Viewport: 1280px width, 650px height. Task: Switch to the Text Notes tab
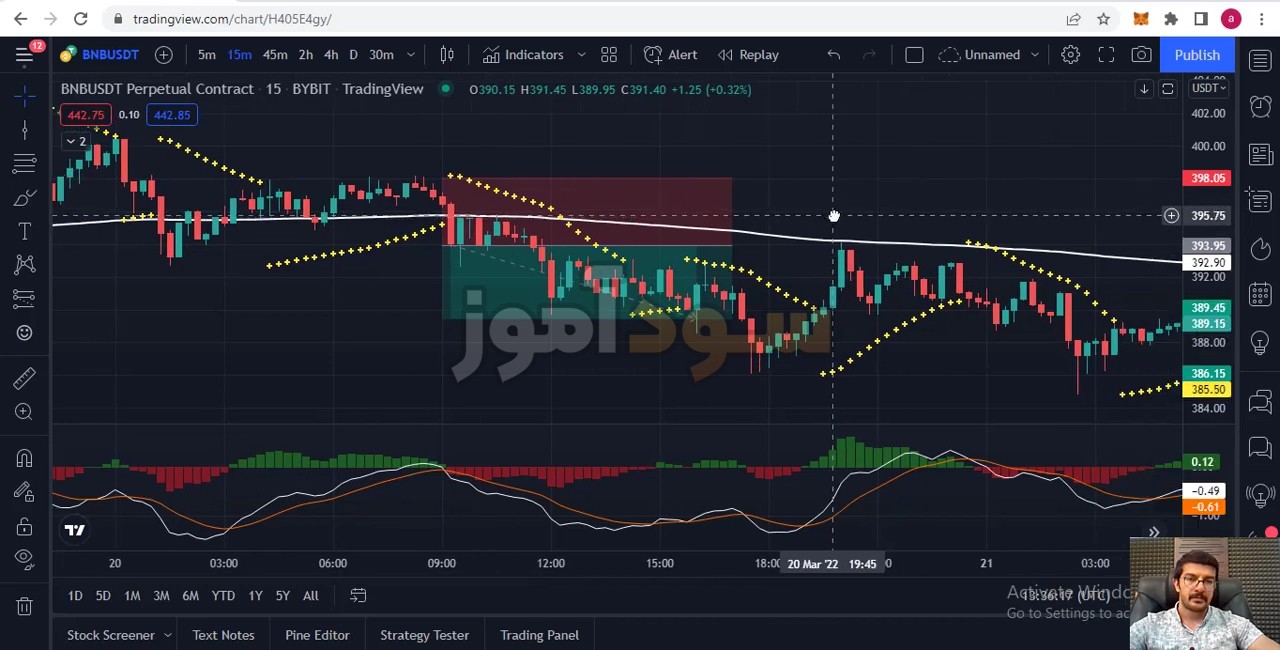coord(223,635)
